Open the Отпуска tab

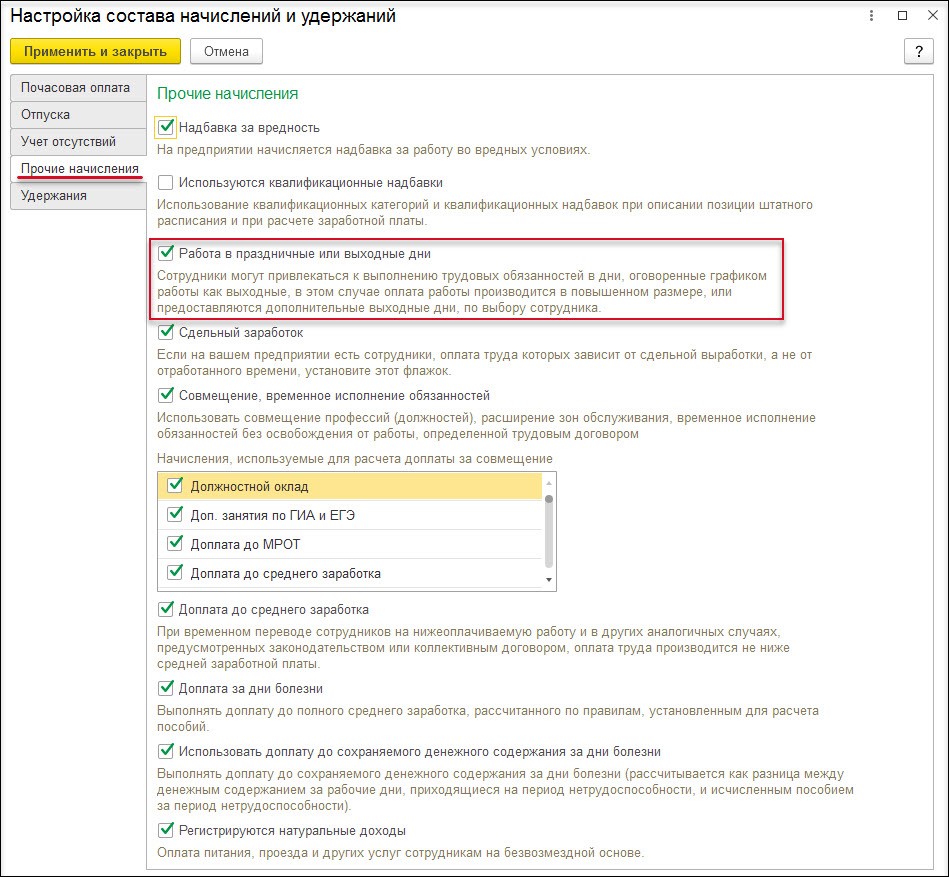tap(78, 115)
